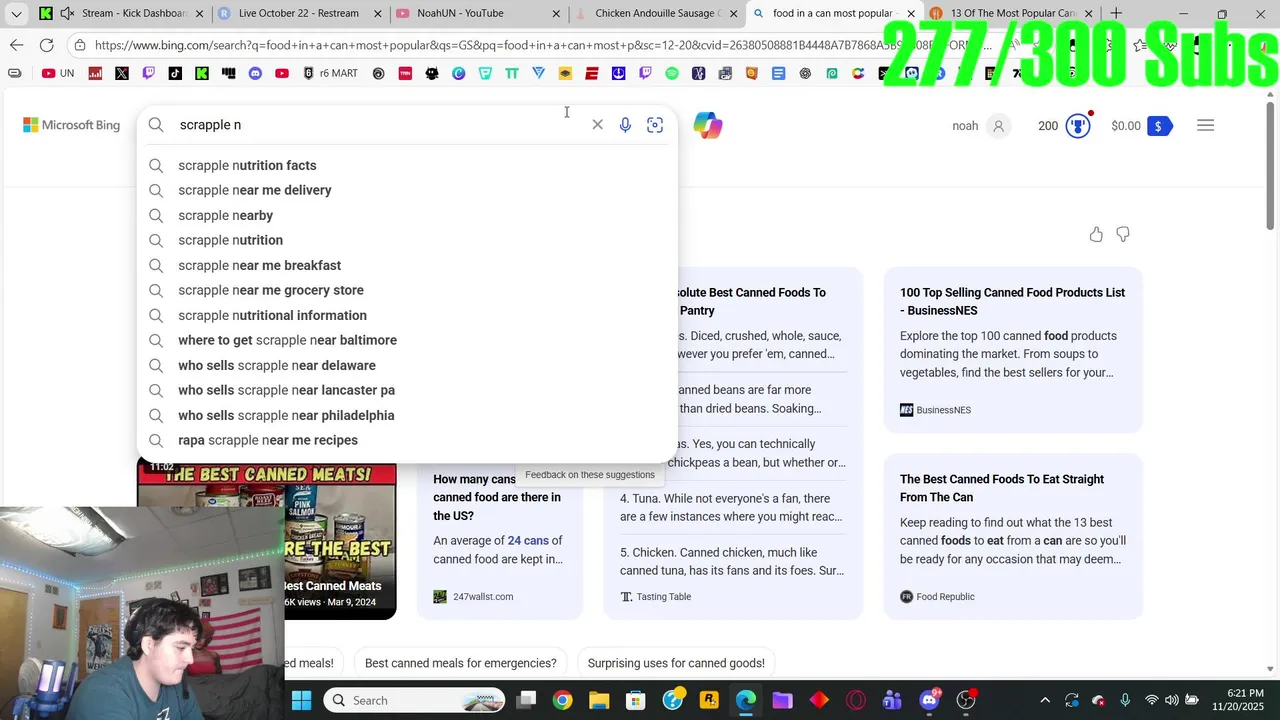The height and width of the screenshot is (720, 1280).
Task: Open Copilot from colorful icon
Action: coord(708,125)
